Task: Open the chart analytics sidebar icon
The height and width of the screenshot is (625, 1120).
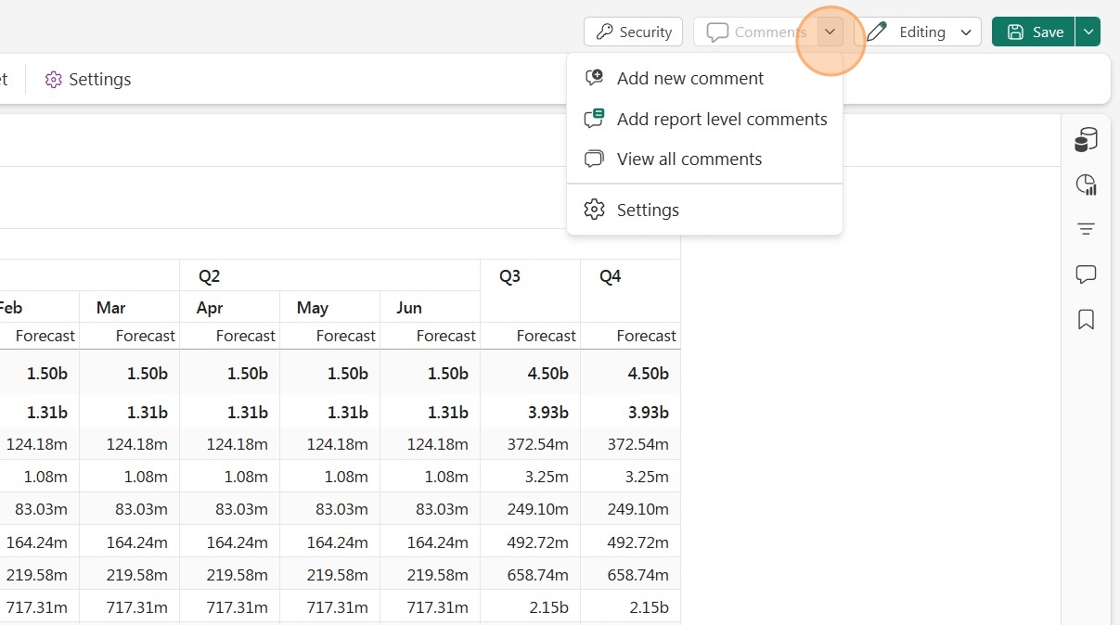Action: (x=1086, y=184)
